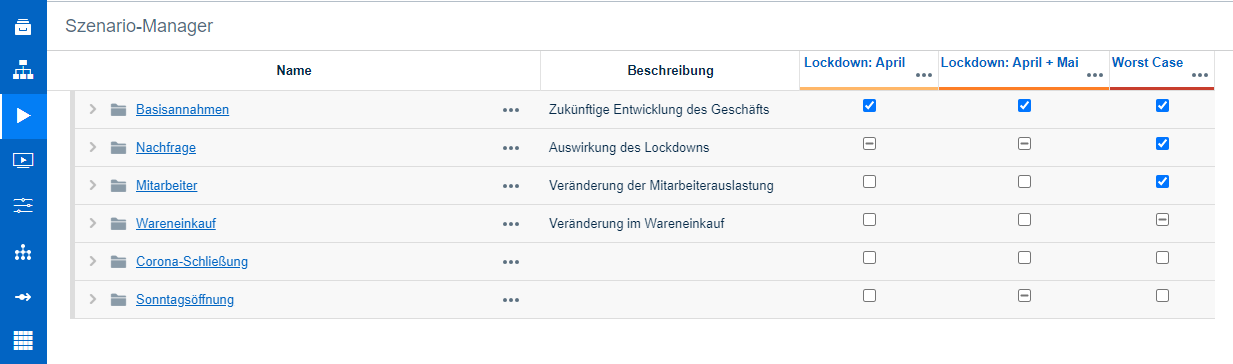This screenshot has height=364, width=1233.
Task: Open the table grid icon in sidebar
Action: [x=23, y=340]
